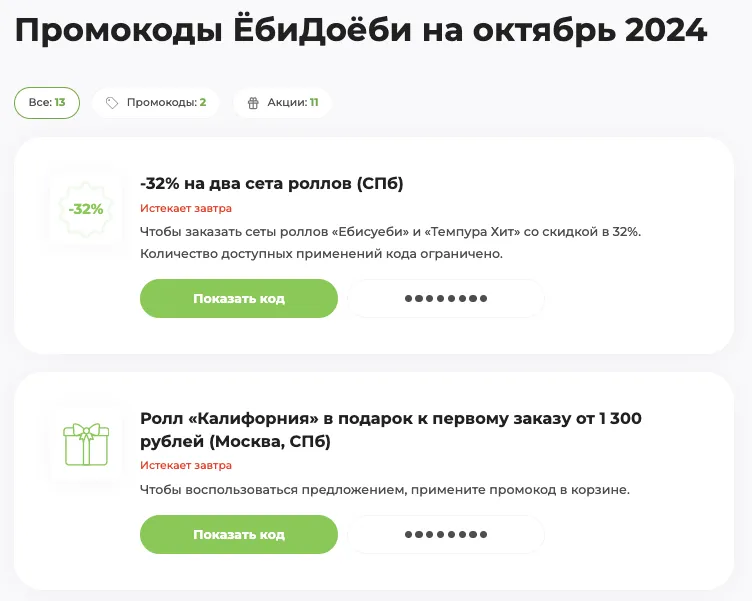Click the green number 13 in Все tab
Viewport: 752px width, 601px height.
60,102
